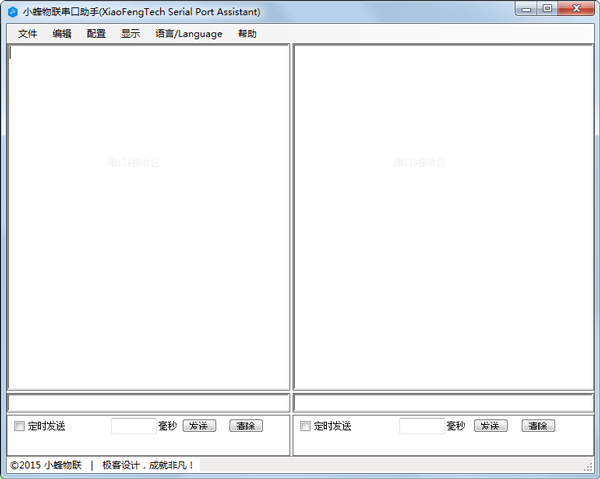The width and height of the screenshot is (600, 479).
Task: Click the left panel 清除 button
Action: pos(246,426)
